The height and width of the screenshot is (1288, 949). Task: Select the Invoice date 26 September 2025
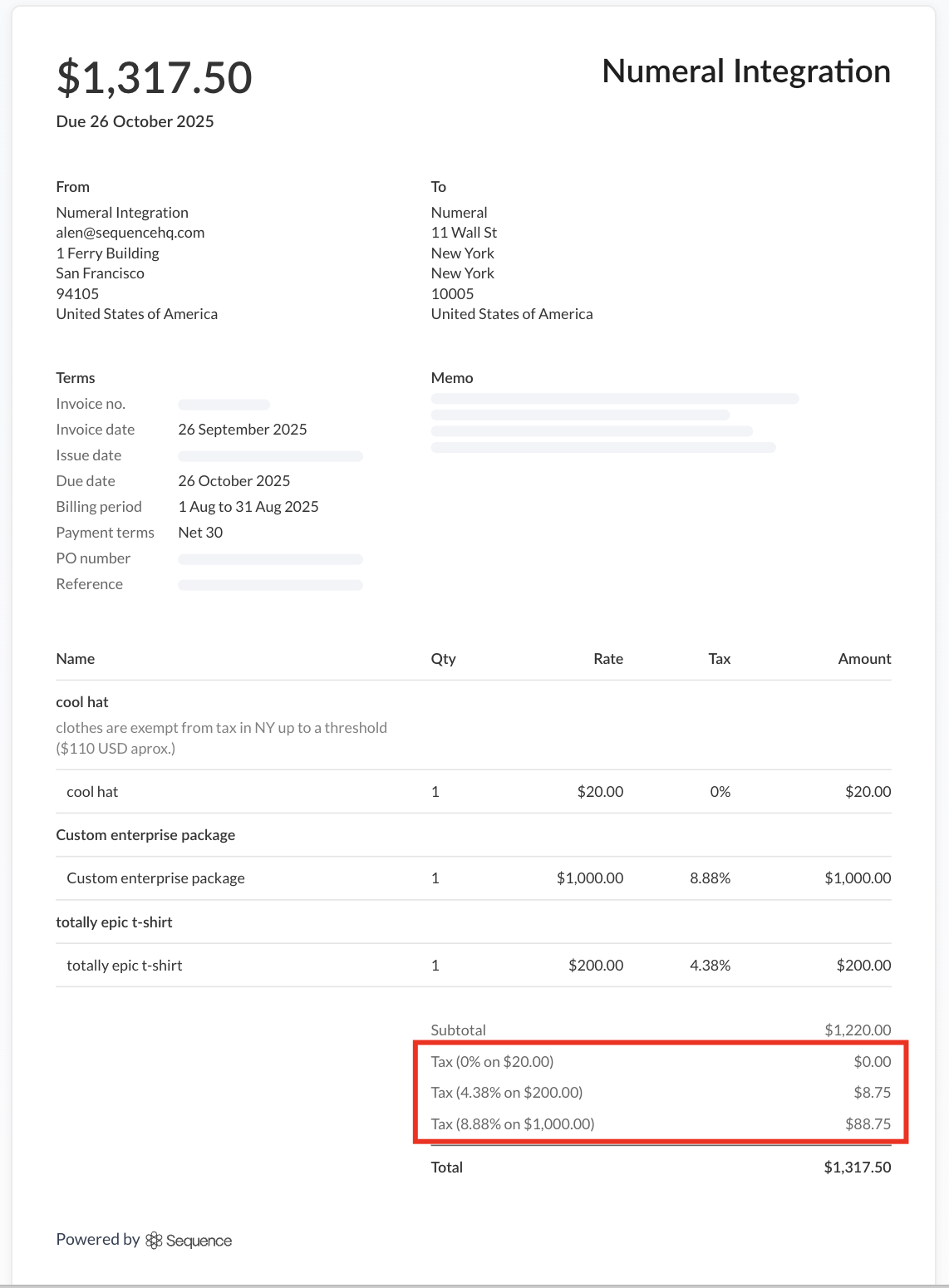coord(243,430)
